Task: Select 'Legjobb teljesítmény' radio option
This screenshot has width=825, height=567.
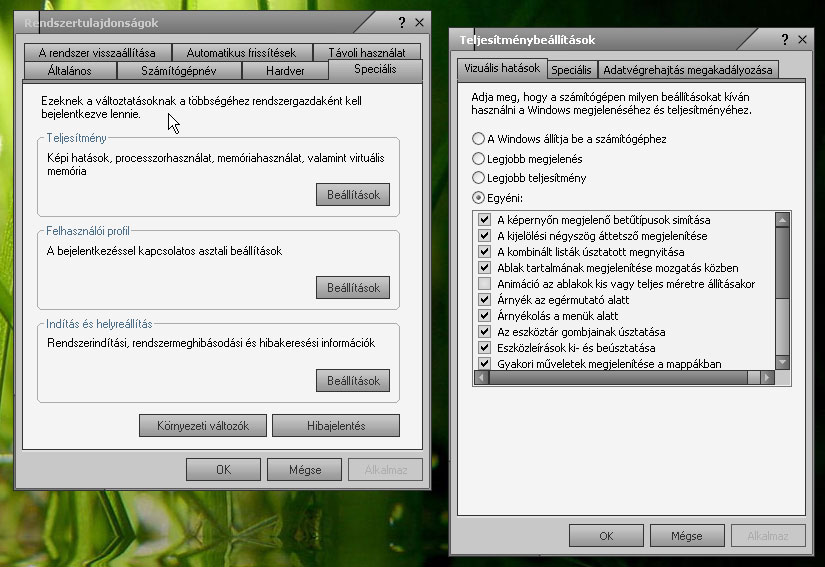Action: [x=479, y=178]
